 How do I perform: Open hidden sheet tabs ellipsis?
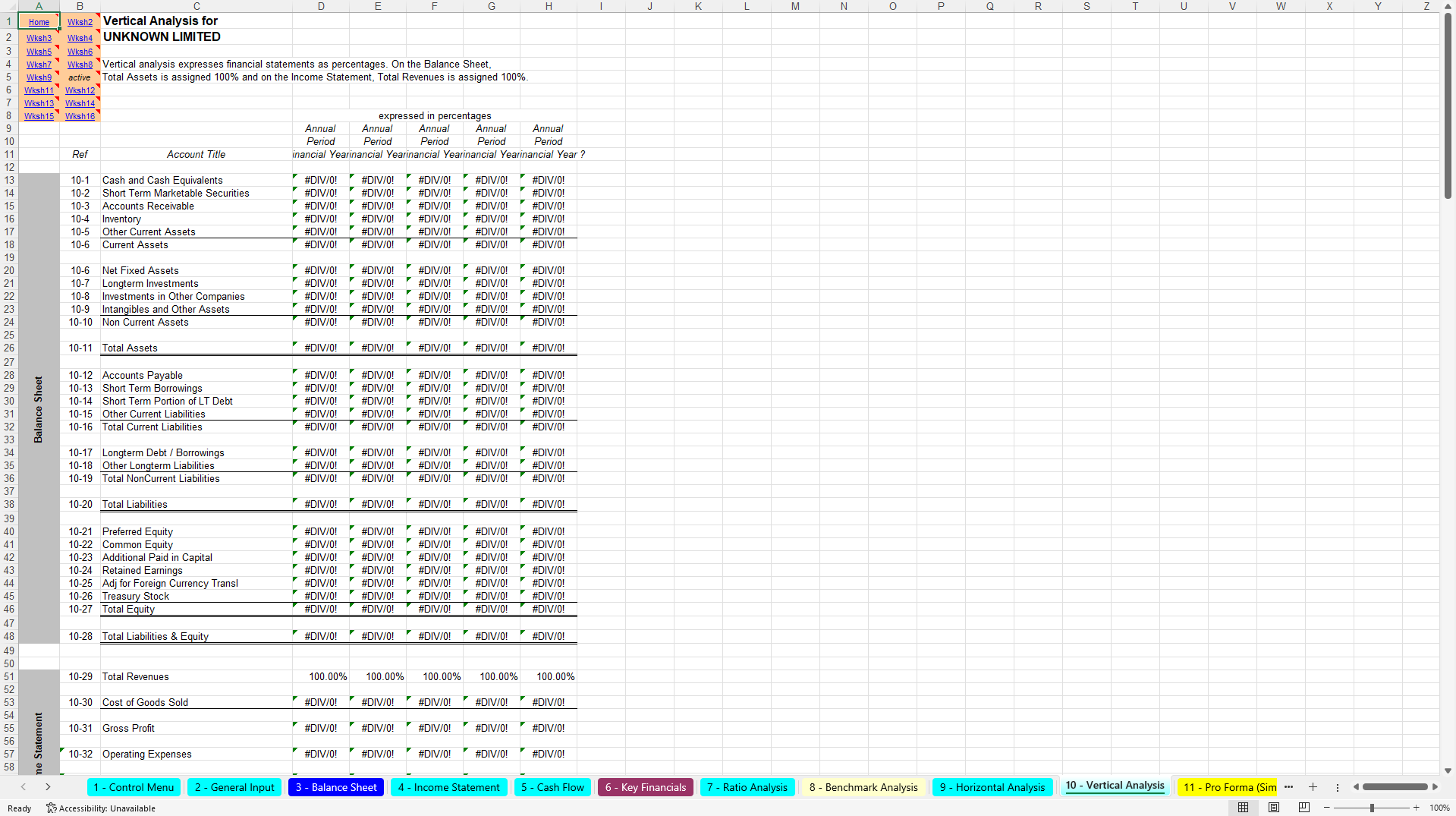point(1288,787)
